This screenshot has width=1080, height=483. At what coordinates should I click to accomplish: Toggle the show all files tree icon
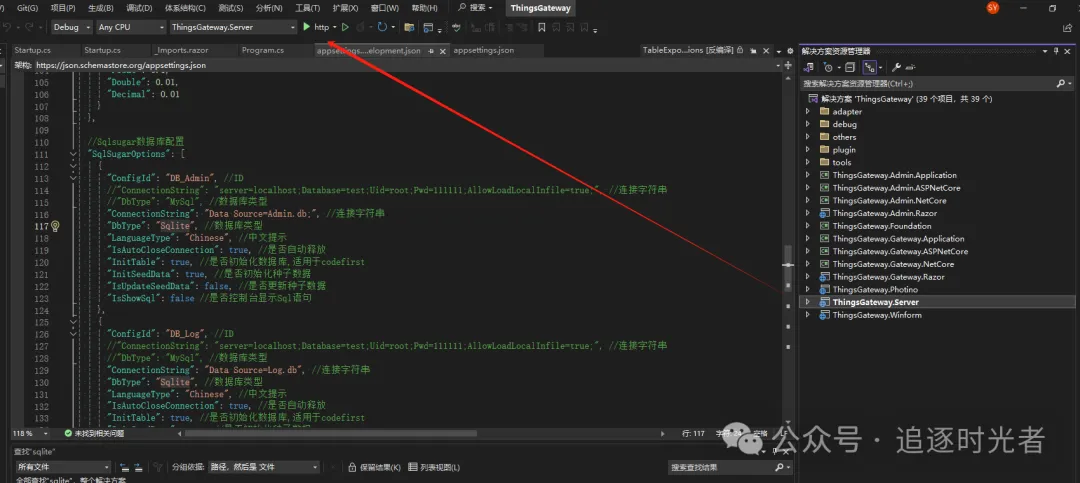870,68
